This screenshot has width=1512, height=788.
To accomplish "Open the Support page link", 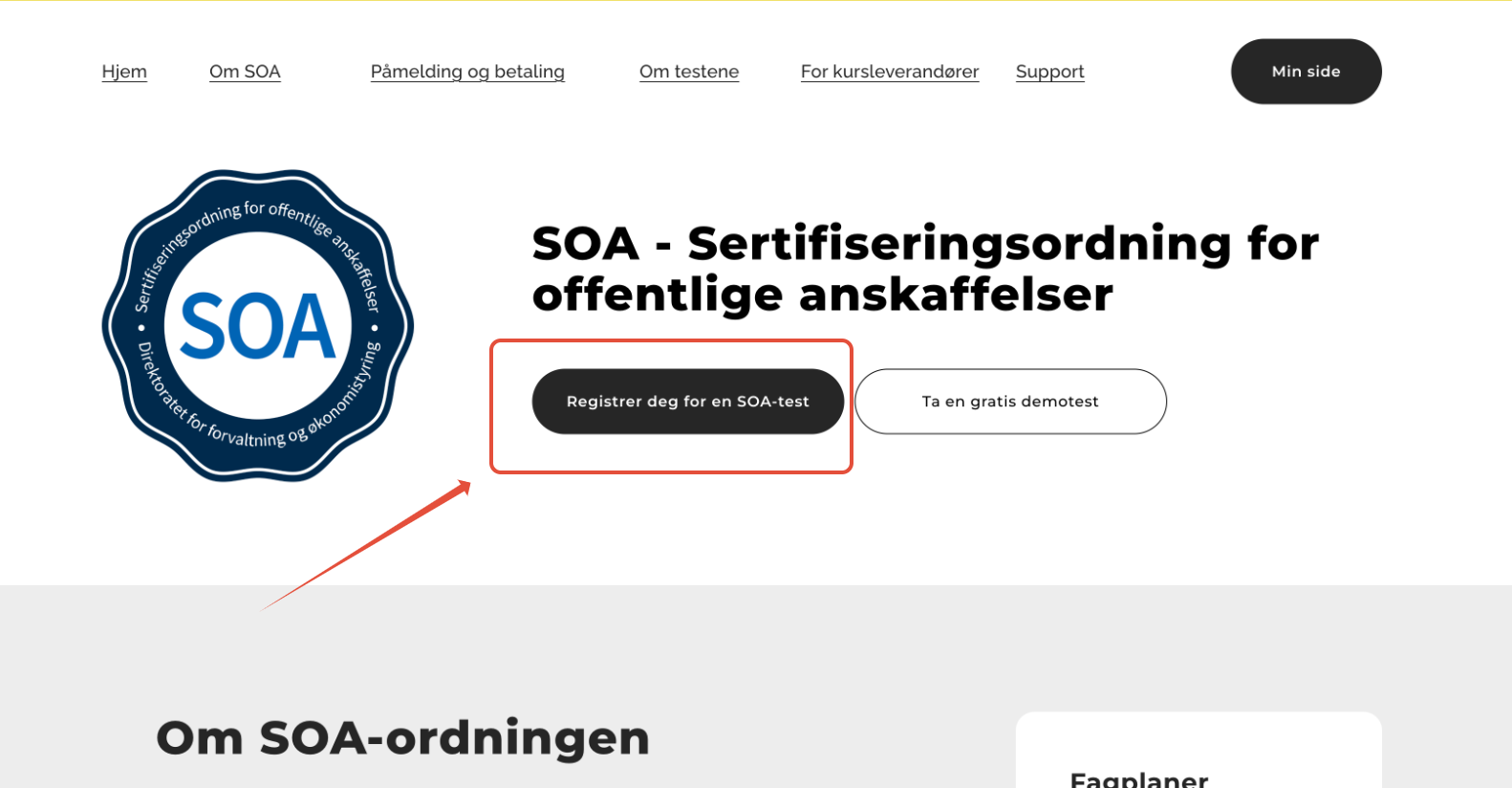I will pyautogui.click(x=1049, y=72).
